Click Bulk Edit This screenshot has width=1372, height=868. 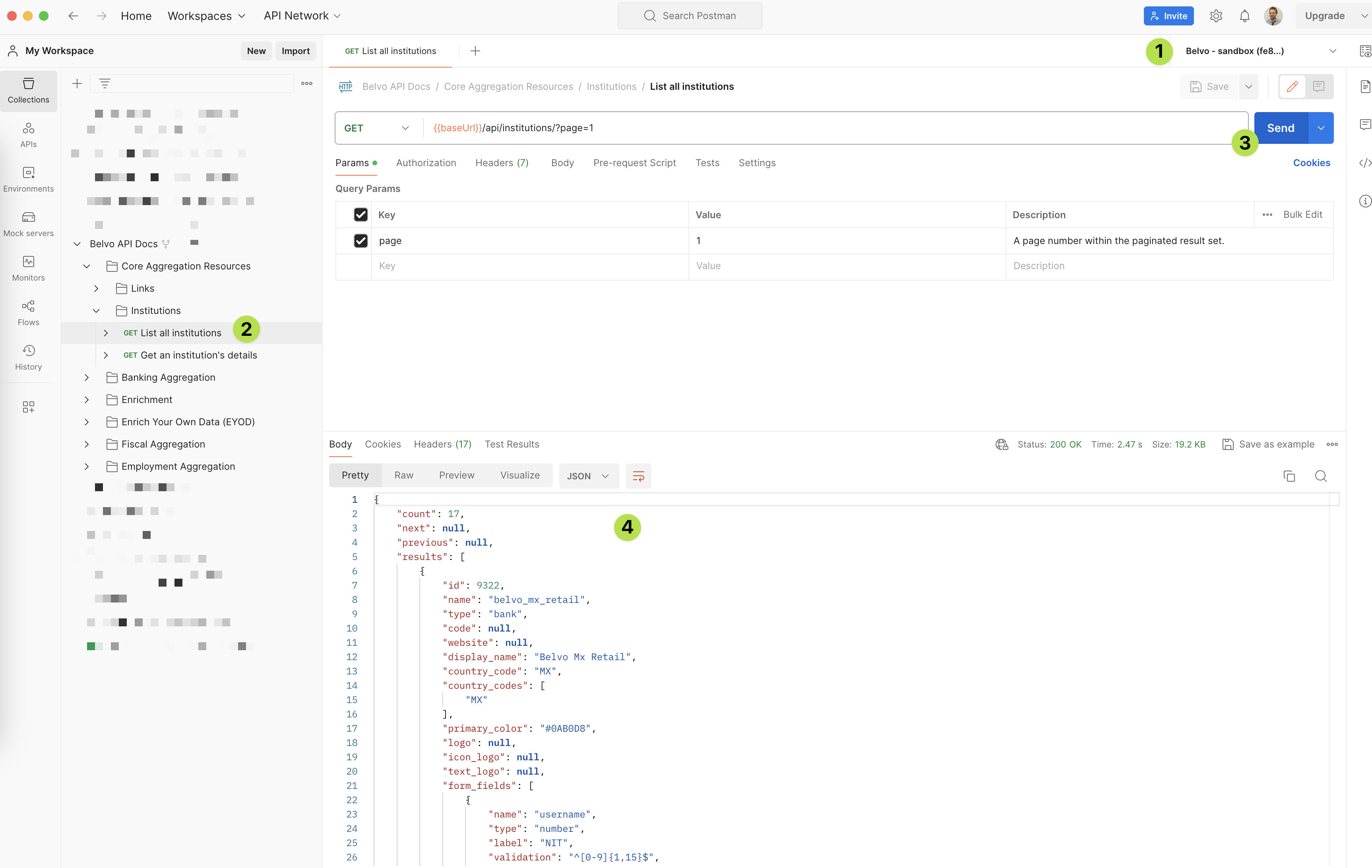pyautogui.click(x=1302, y=214)
